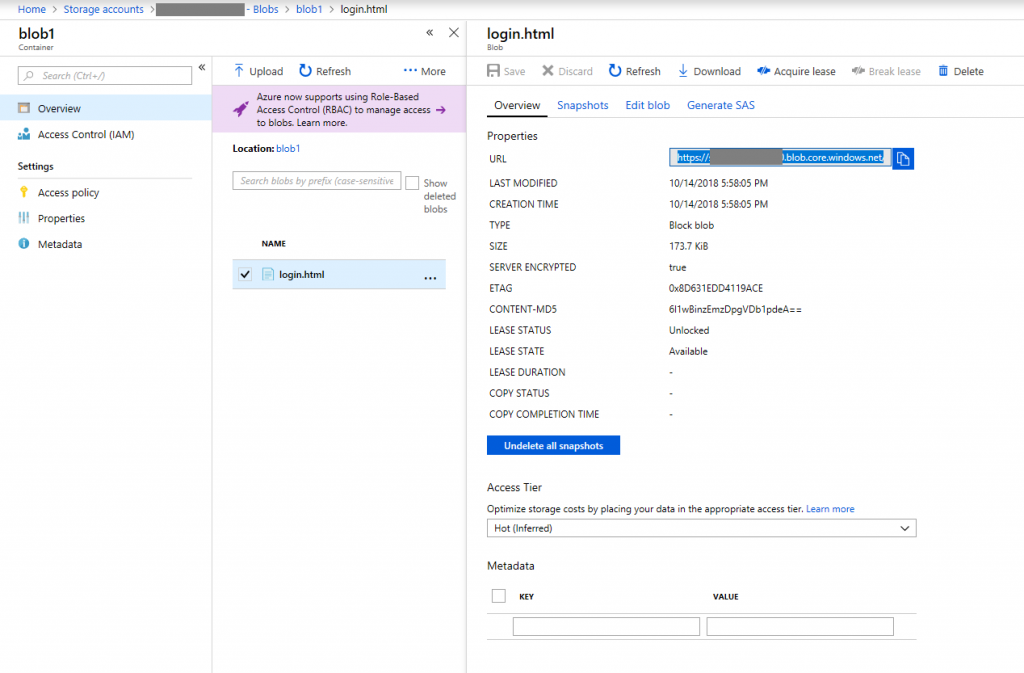Open the Access Tier Learn more link

coord(830,509)
